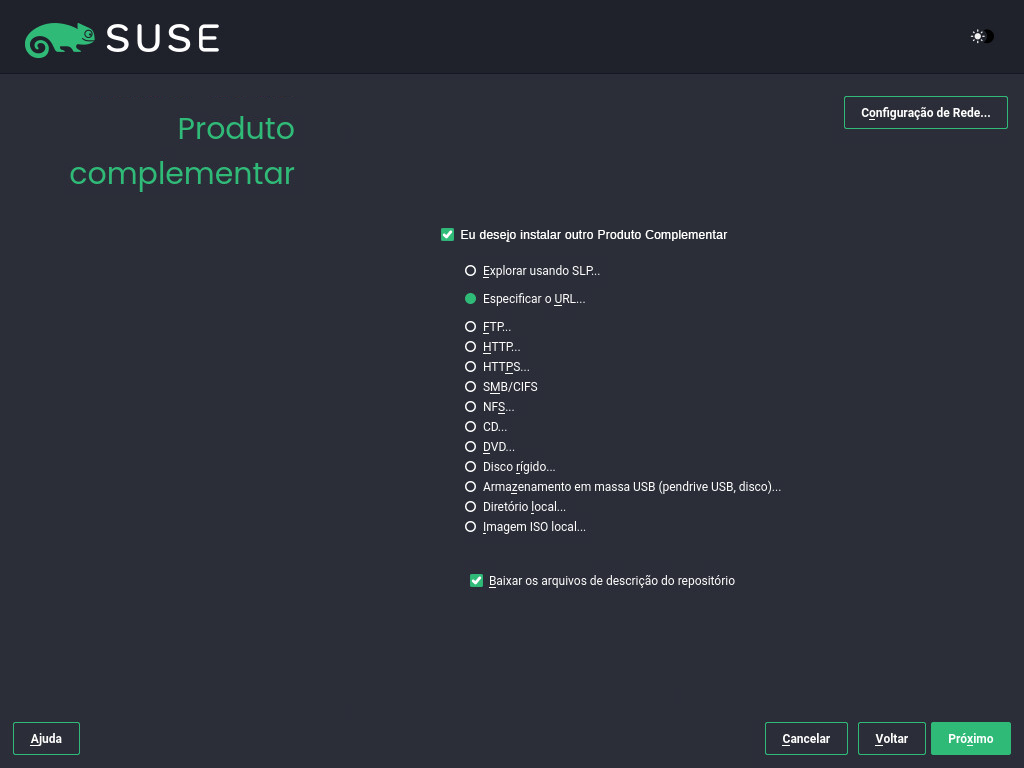
Task: Click the 'Produto complementar' heading
Action: [x=182, y=152]
